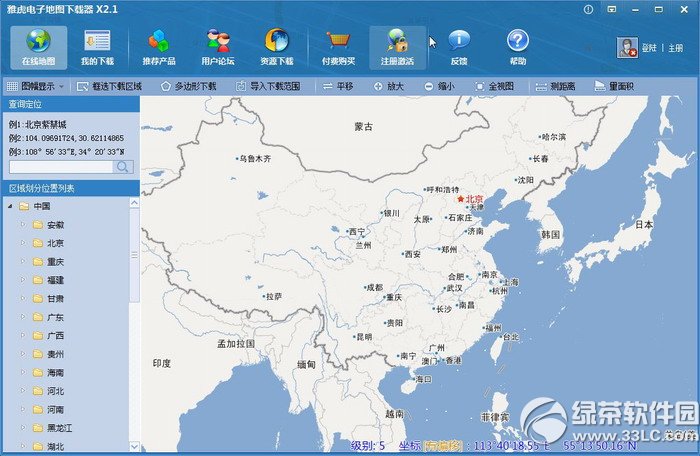Click 导入下载范围 import range
Viewport: 700px width, 456px height.
(x=268, y=86)
